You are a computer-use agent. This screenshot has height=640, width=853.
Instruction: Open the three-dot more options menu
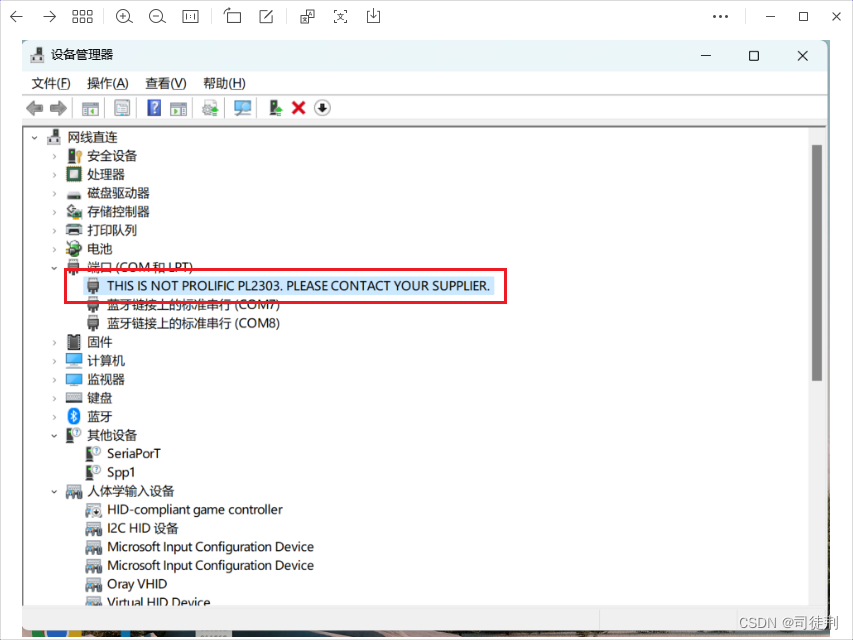tap(720, 17)
